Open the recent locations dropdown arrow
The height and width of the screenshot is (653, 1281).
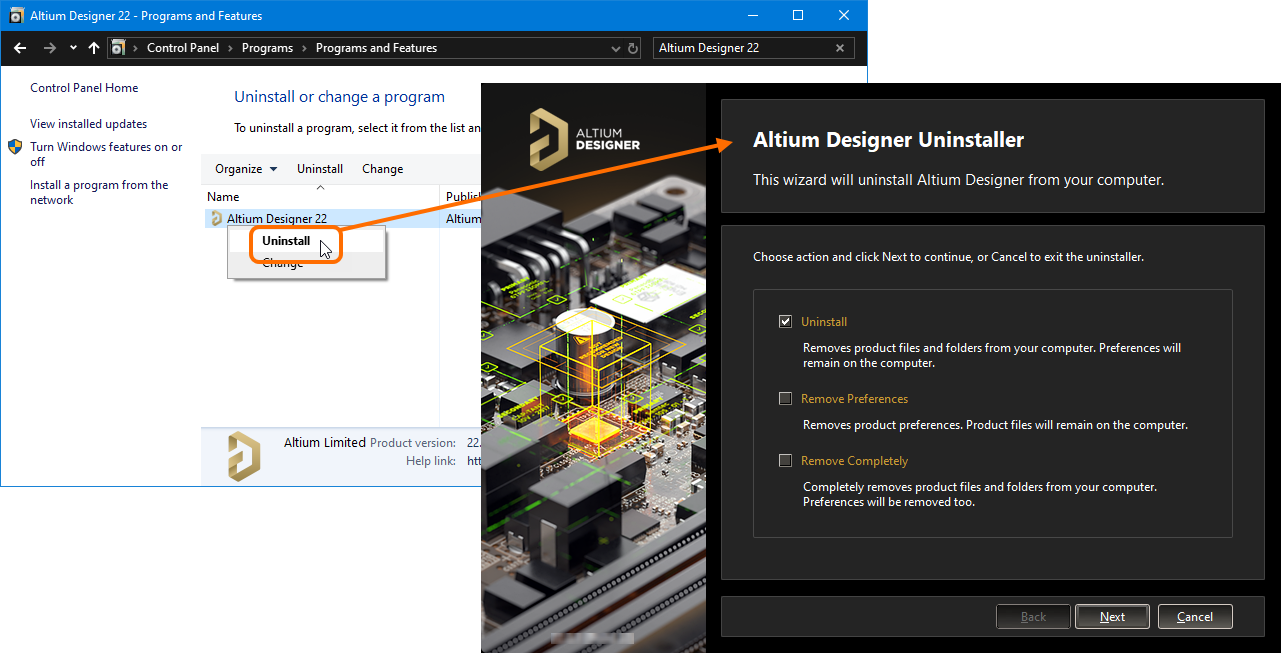pyautogui.click(x=73, y=48)
